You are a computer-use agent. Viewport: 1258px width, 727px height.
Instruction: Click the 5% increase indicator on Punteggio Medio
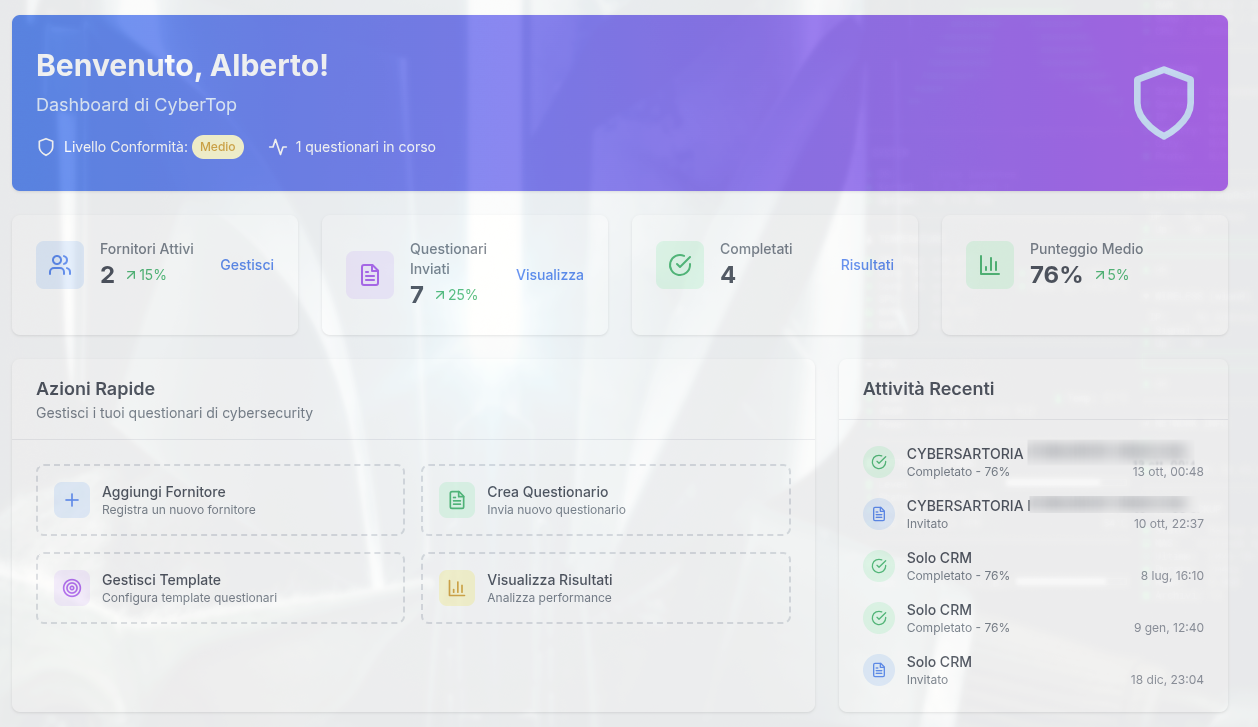pyautogui.click(x=1112, y=275)
